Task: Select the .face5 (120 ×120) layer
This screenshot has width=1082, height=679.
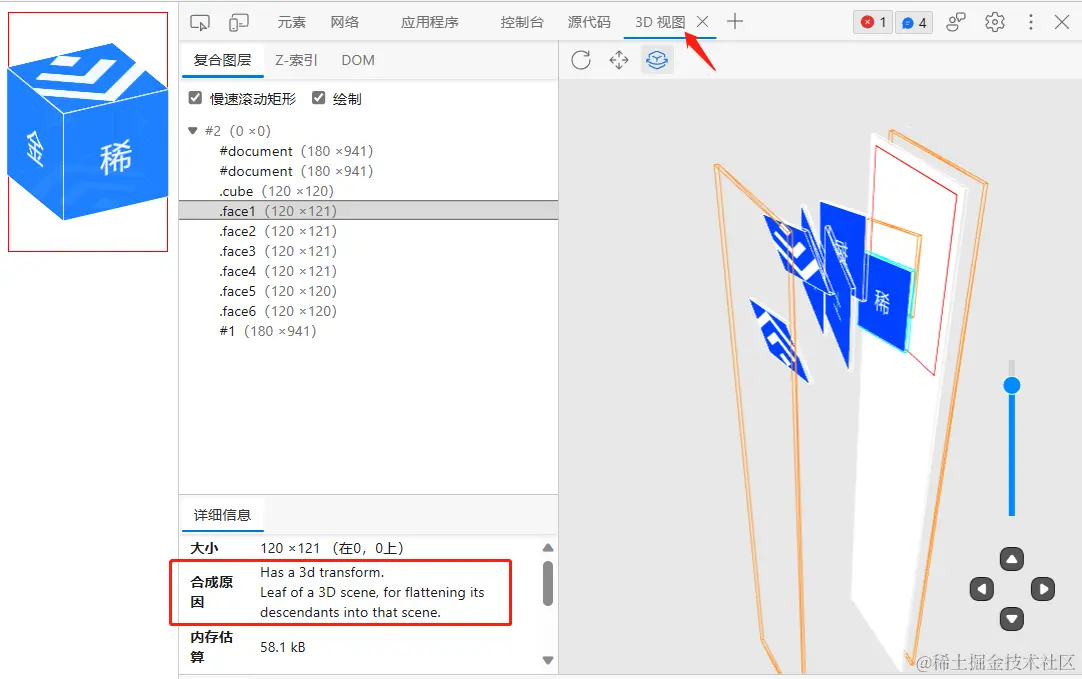Action: click(x=368, y=291)
